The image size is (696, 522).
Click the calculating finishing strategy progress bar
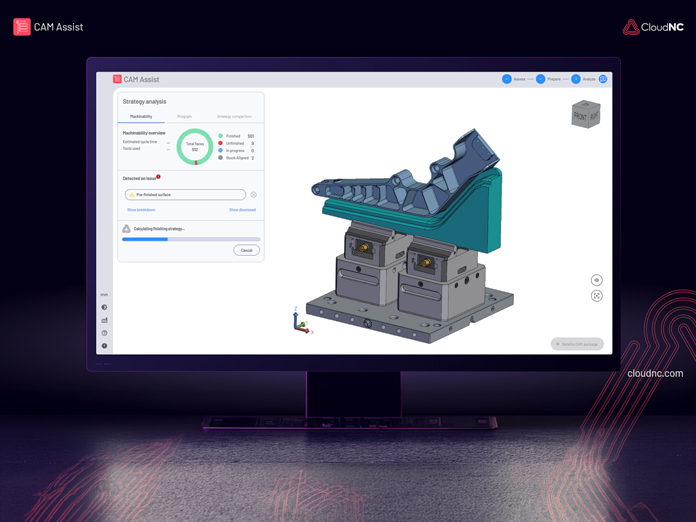point(191,239)
